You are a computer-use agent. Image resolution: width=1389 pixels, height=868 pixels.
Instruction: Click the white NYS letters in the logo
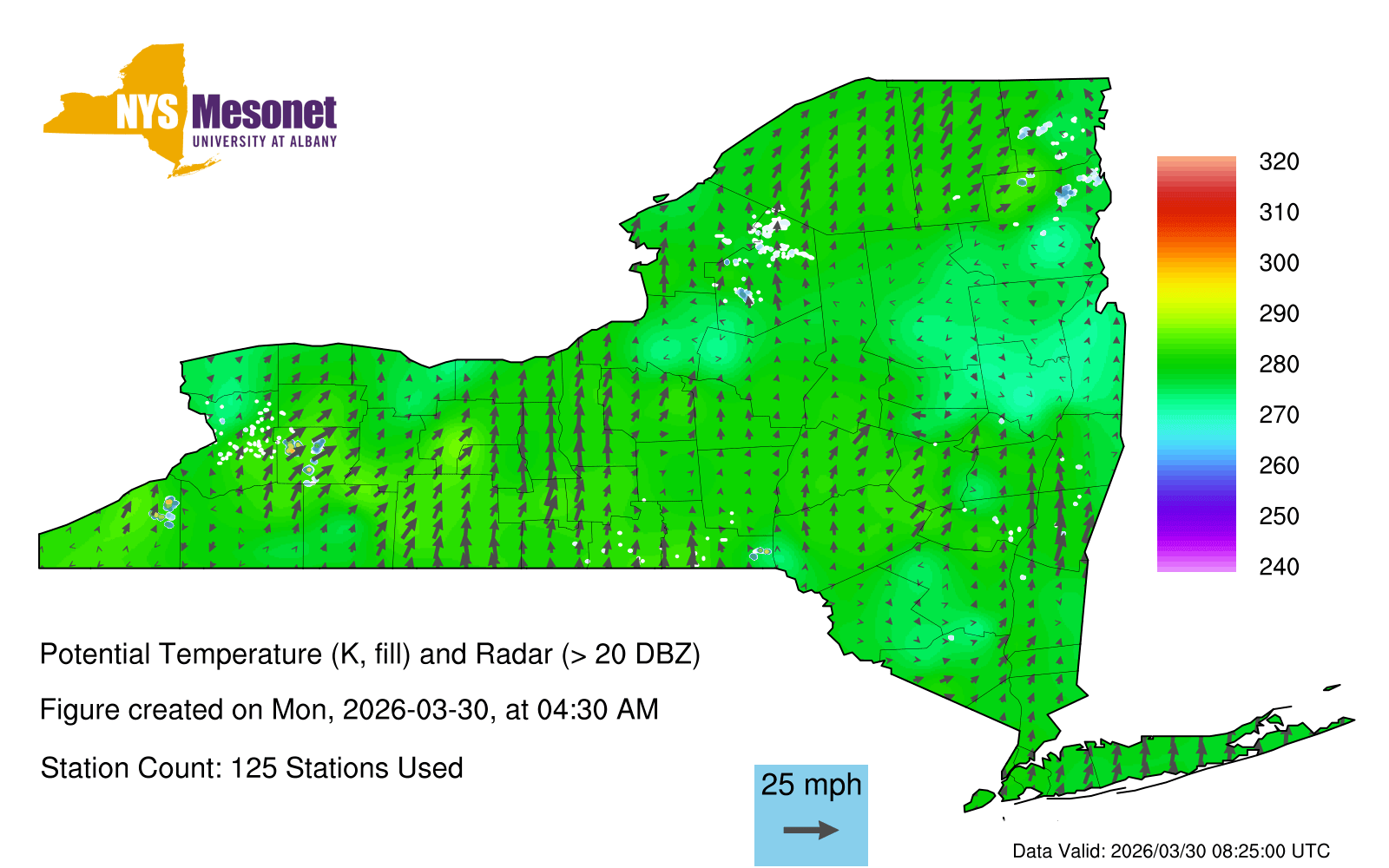pos(148,113)
